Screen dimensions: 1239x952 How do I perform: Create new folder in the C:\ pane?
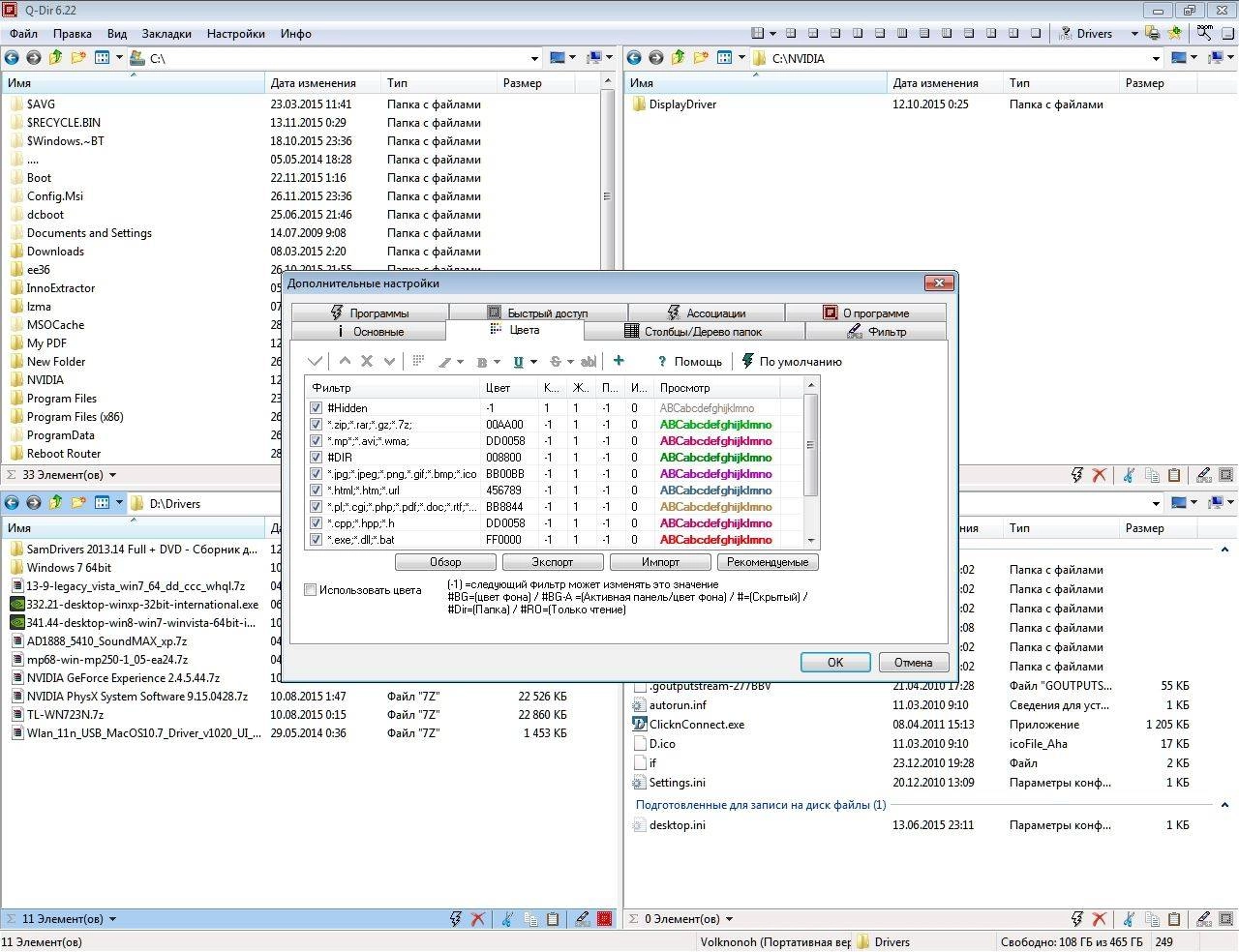point(77,58)
